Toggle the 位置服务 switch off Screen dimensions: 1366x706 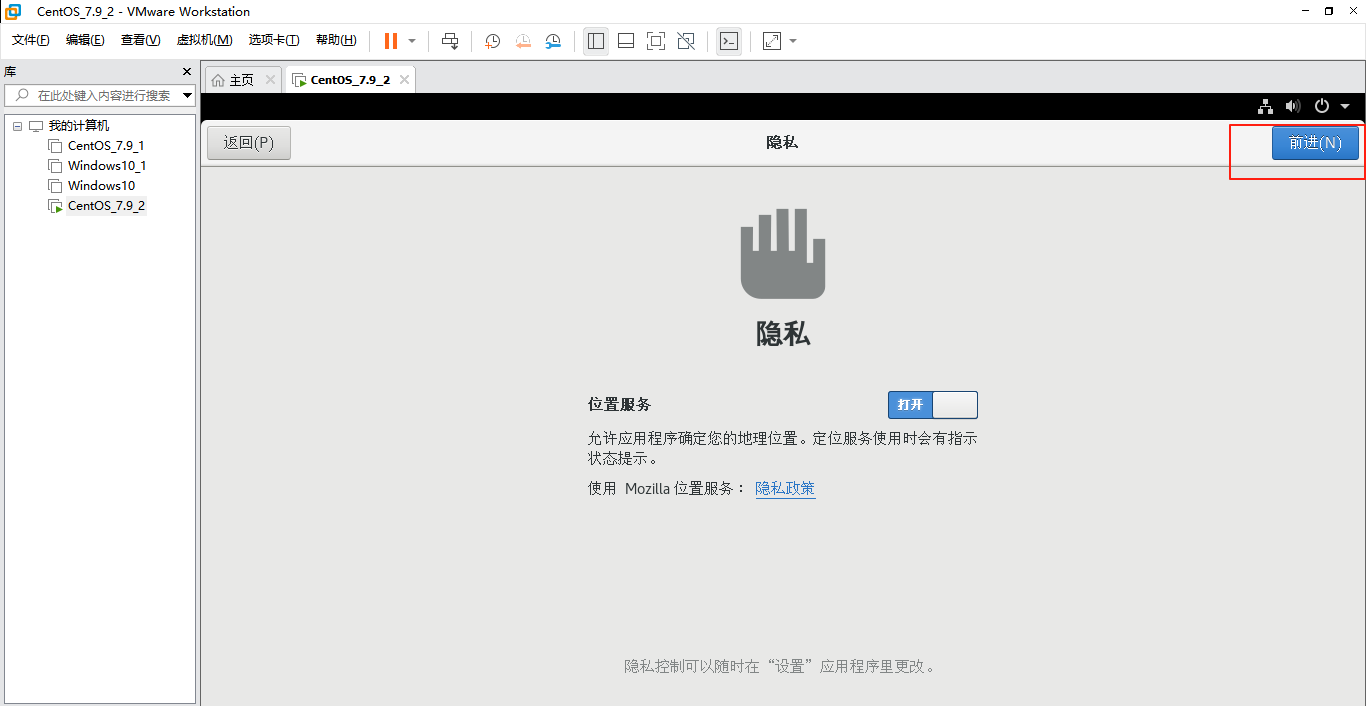[932, 405]
